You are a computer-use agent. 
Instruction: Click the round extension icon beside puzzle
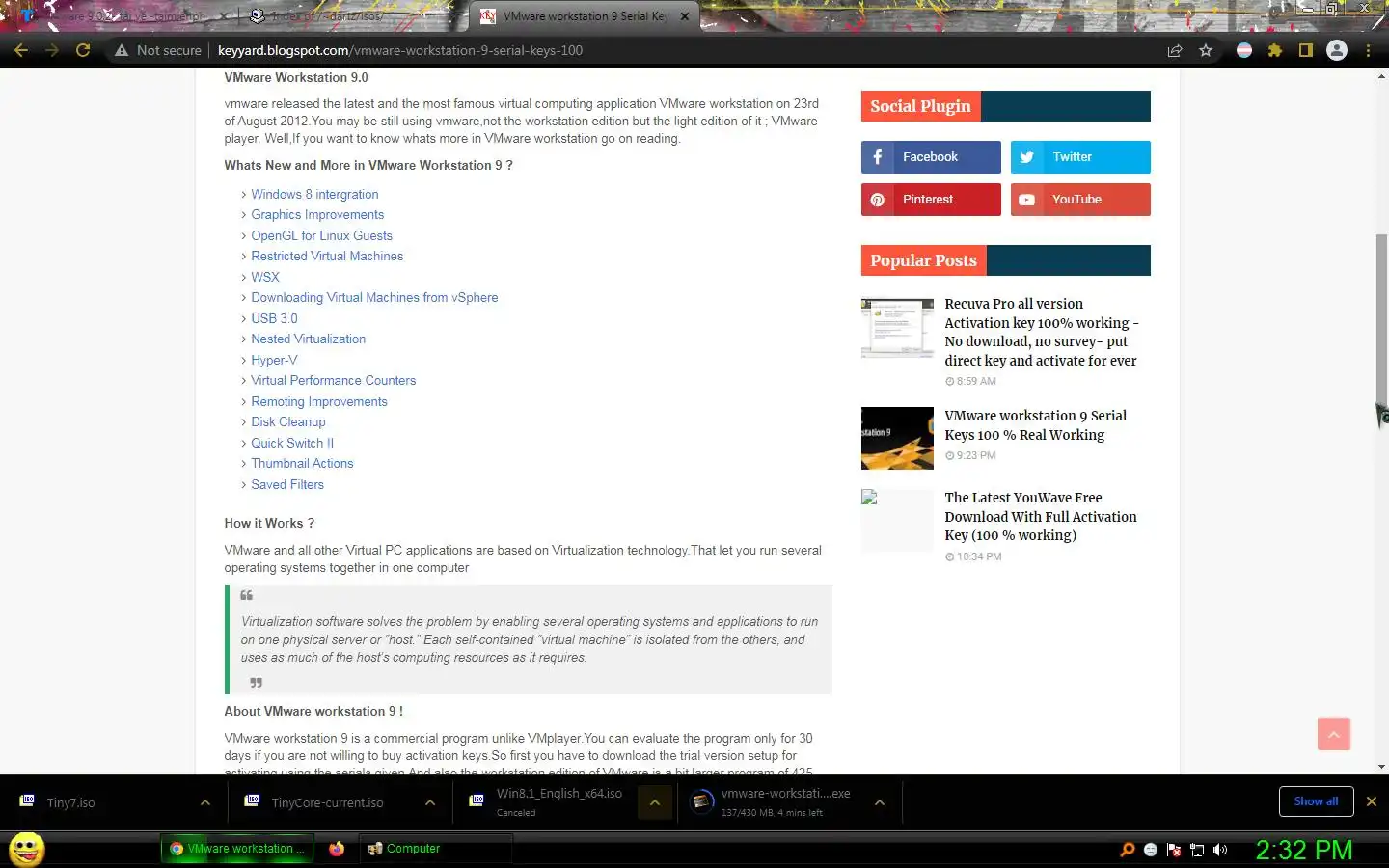pyautogui.click(x=1244, y=50)
